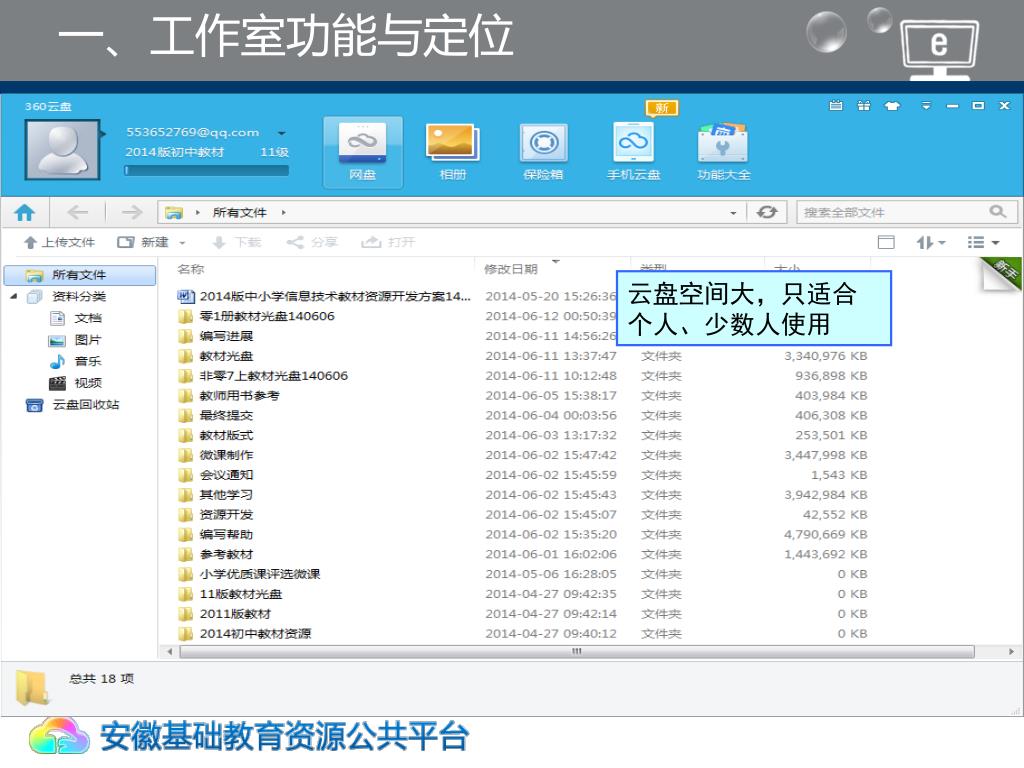Screen dimensions: 1024x768
Task: Click the search magnifier icon
Action: [x=997, y=212]
